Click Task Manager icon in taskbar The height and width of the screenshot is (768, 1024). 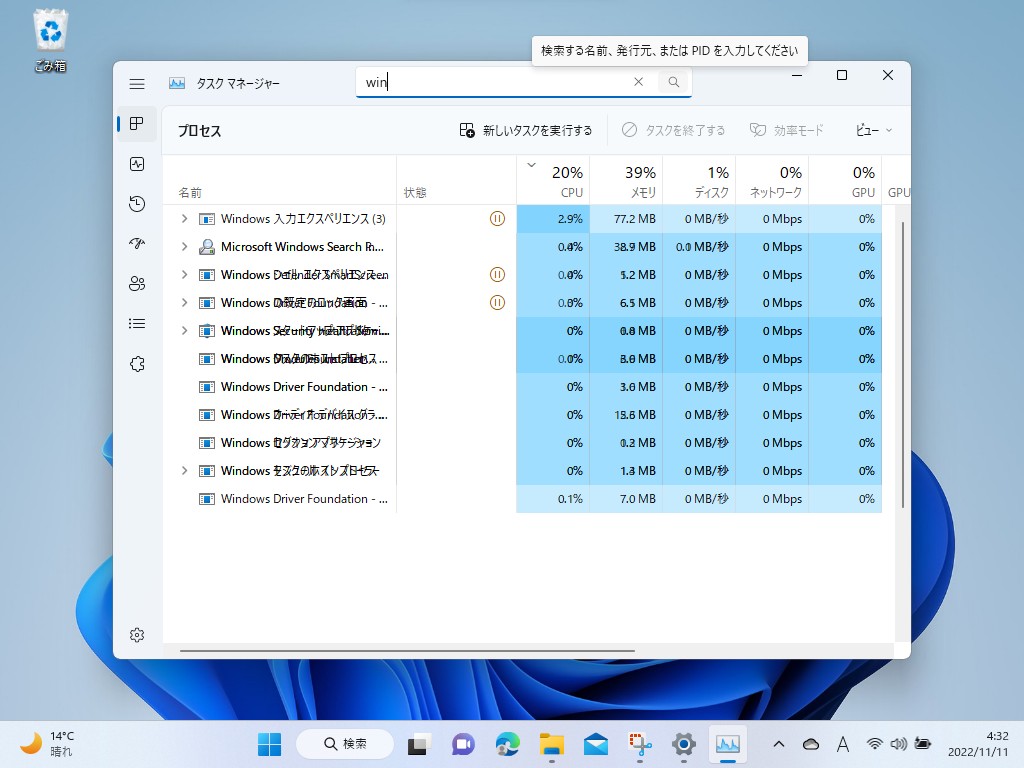[x=728, y=744]
